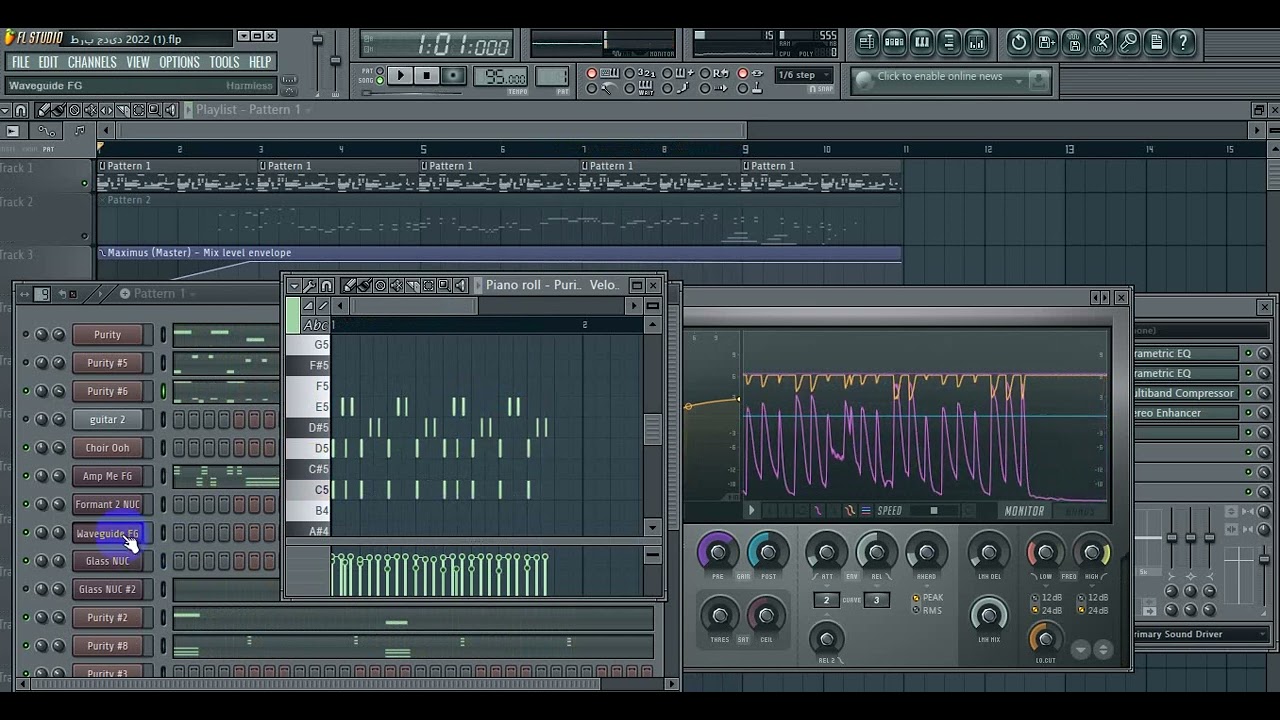Click the Stop transport button
The height and width of the screenshot is (720, 1280).
426,76
